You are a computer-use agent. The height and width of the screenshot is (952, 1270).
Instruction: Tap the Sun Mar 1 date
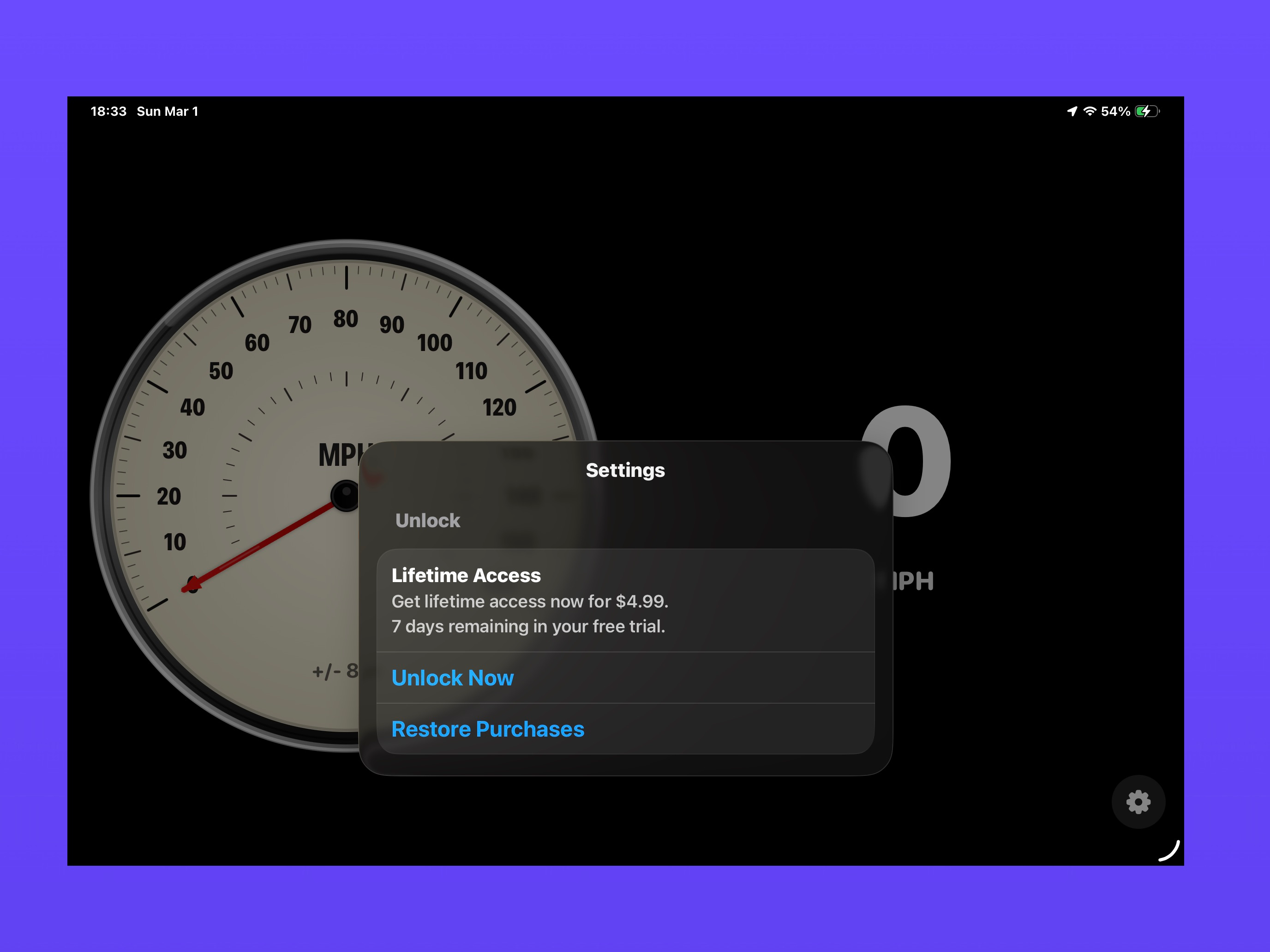tap(168, 111)
